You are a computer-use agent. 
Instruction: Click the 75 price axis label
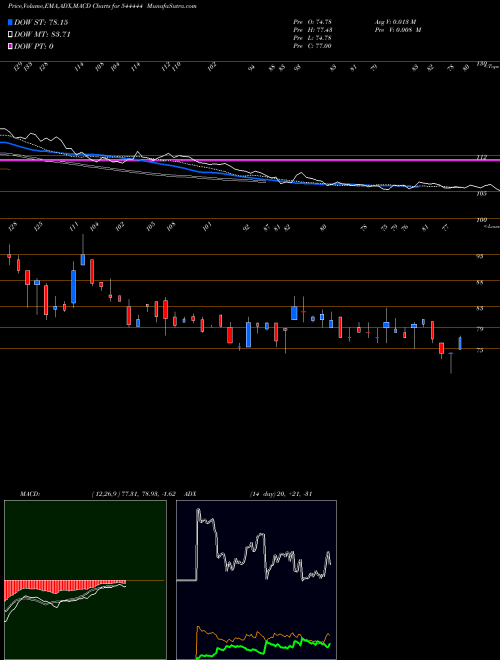pos(480,350)
